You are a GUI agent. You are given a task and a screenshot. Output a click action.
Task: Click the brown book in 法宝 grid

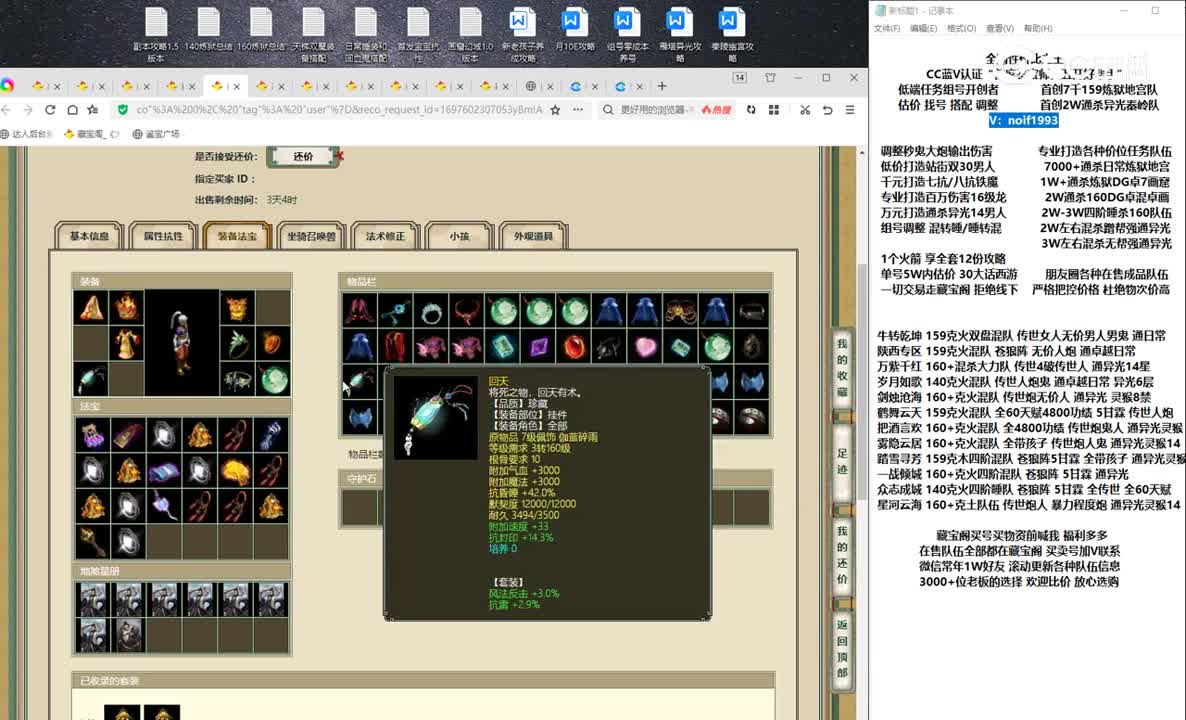[128, 436]
